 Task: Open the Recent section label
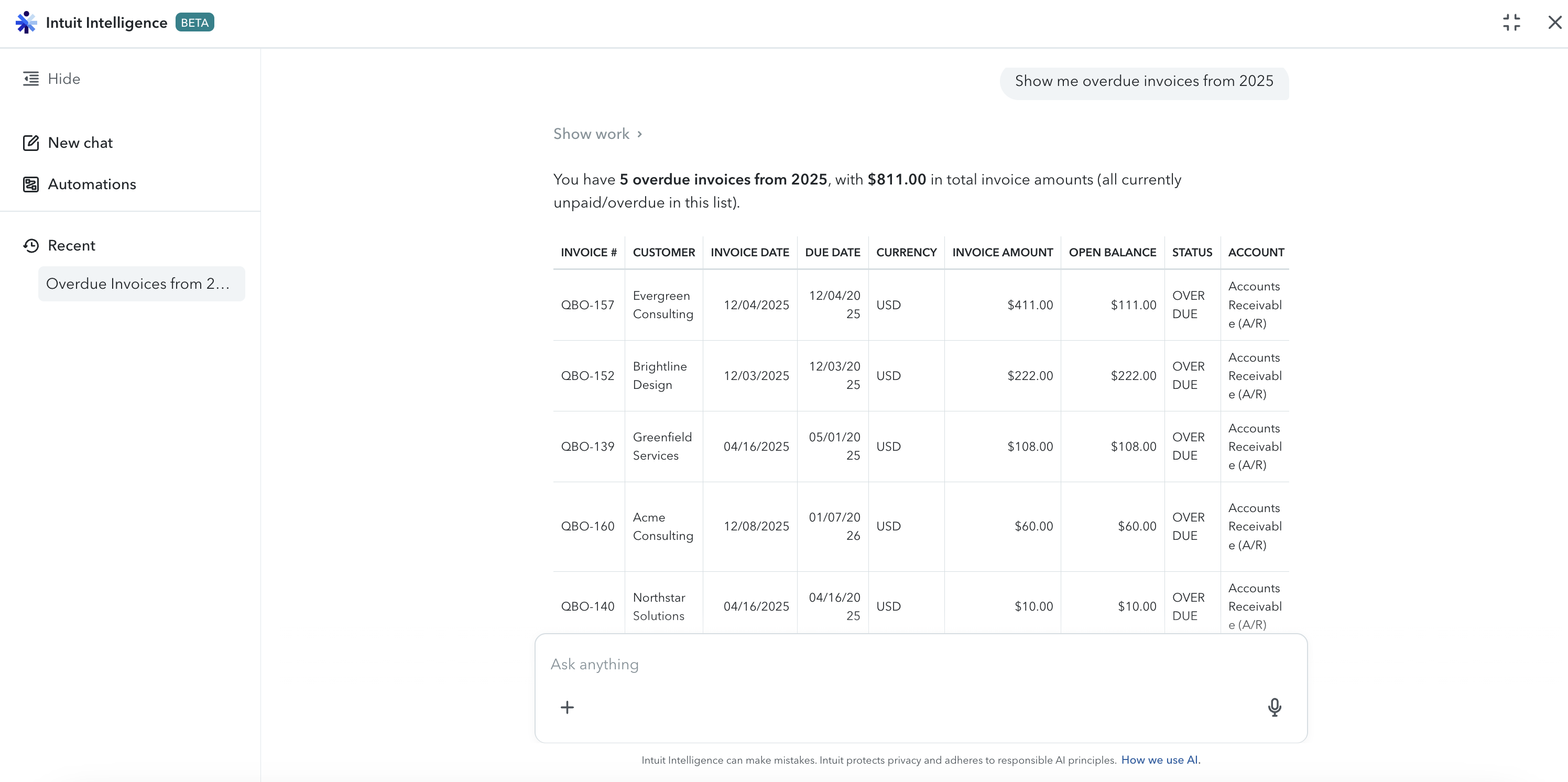click(72, 246)
